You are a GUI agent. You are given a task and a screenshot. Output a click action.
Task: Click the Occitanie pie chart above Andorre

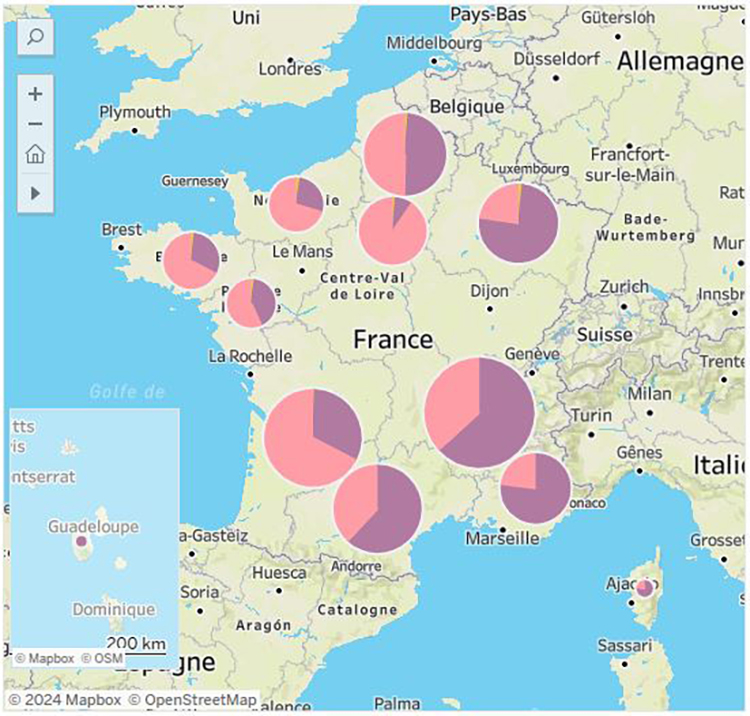[x=378, y=509]
